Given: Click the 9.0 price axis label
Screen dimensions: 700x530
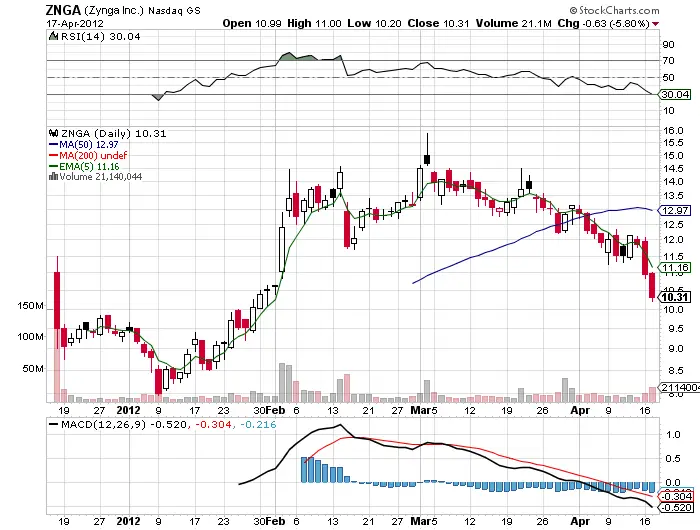Looking at the screenshot, I should coord(675,349).
